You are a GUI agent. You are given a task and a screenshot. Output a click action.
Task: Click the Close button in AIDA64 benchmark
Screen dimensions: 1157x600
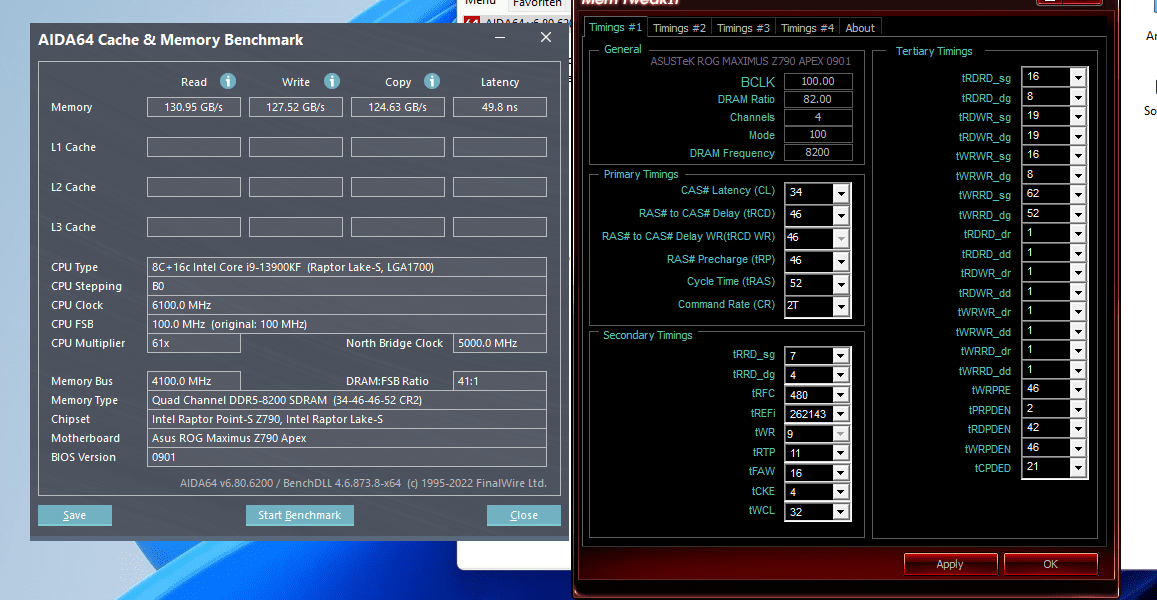(524, 515)
